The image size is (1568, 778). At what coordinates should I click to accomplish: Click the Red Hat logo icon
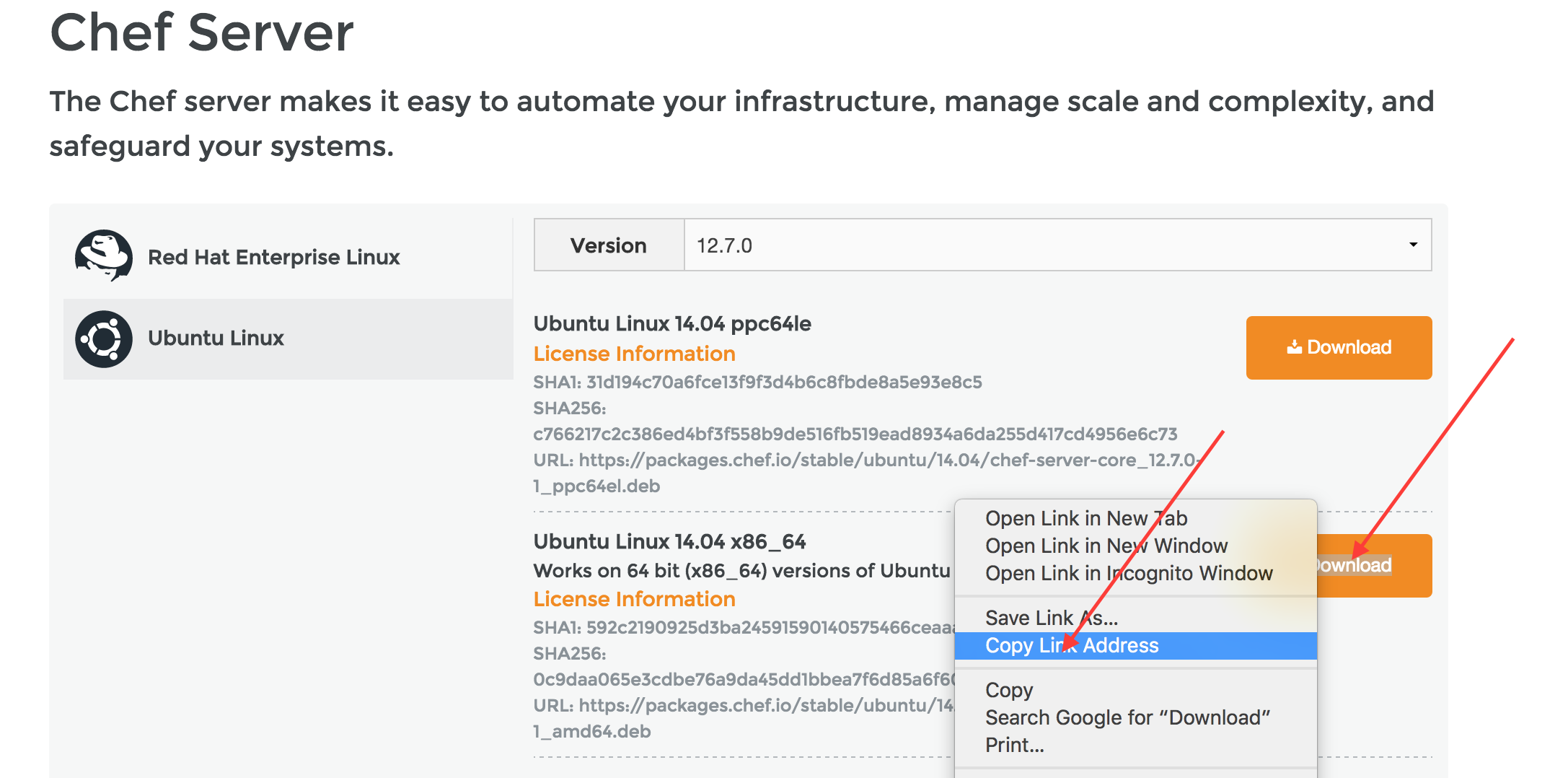104,256
